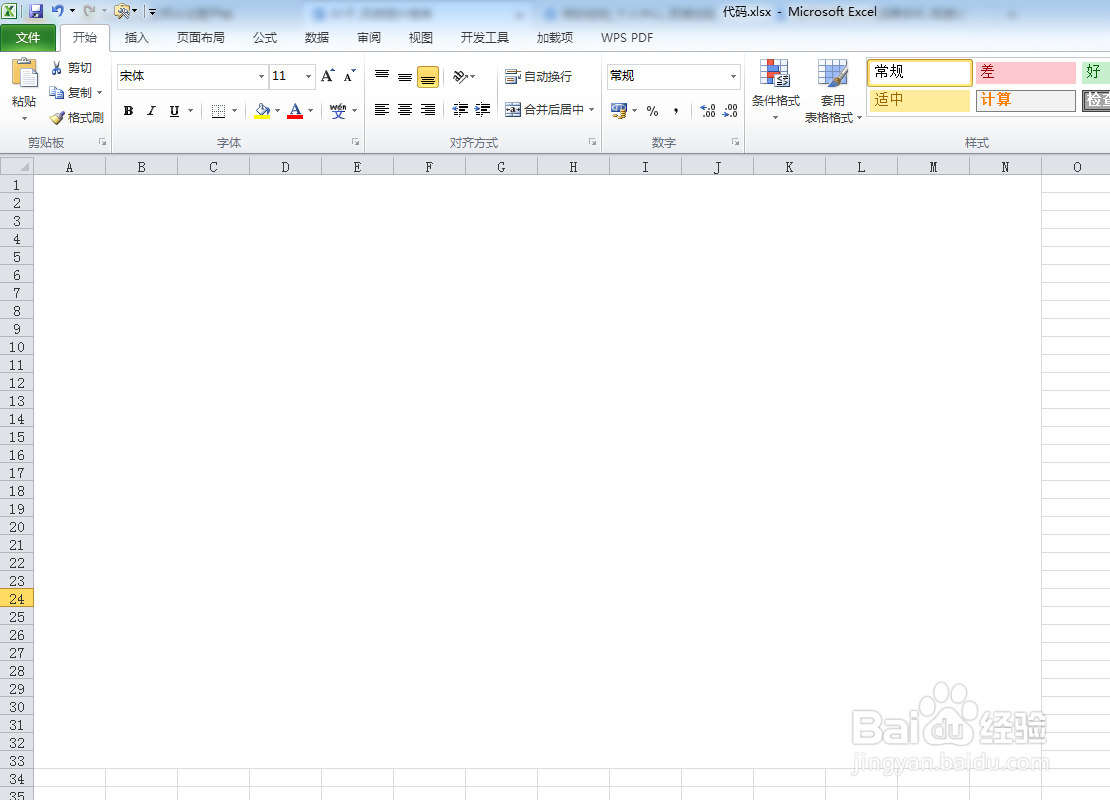
Task: Select the percent style (%) icon
Action: tap(652, 110)
